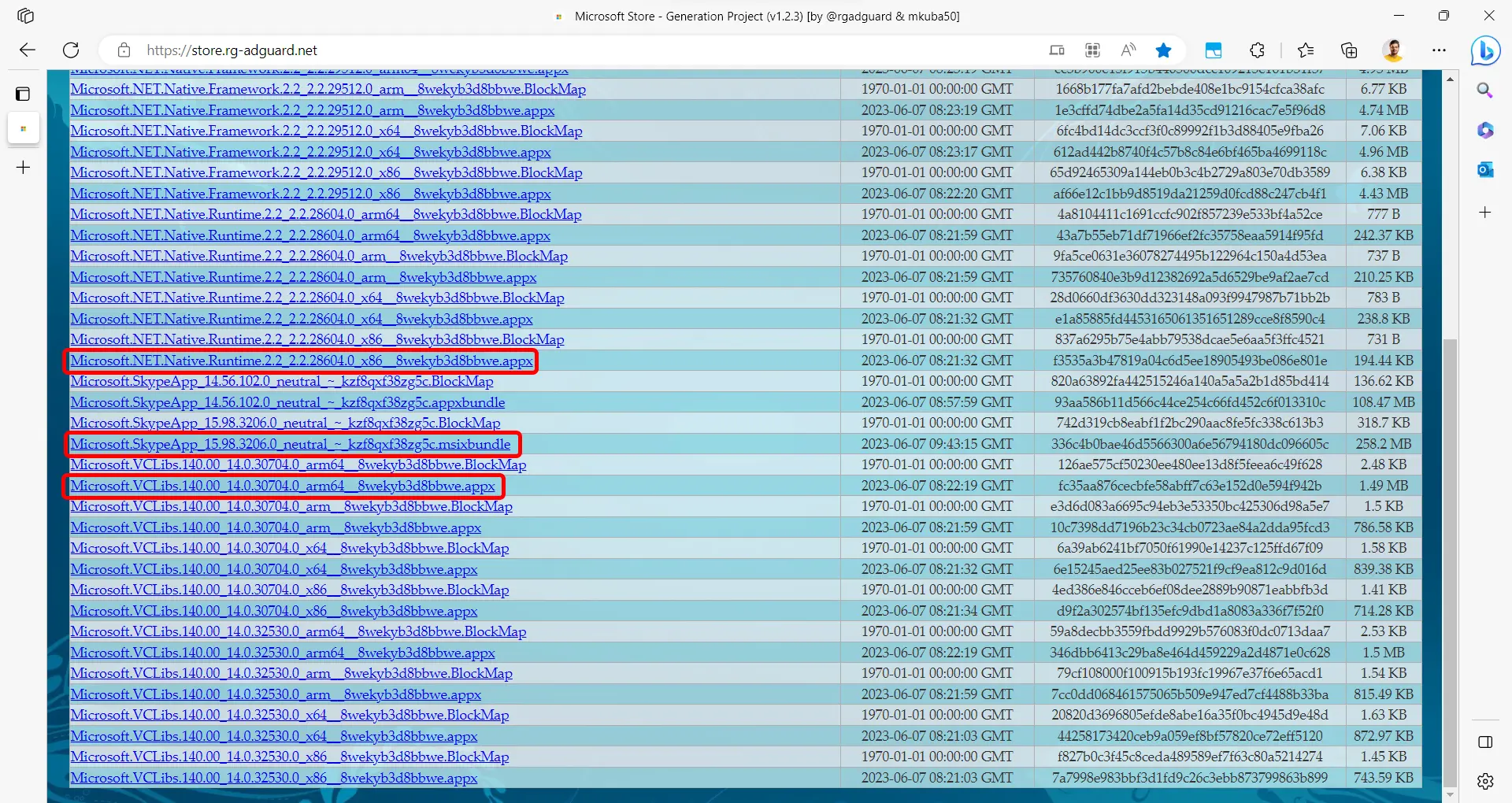This screenshot has width=1512, height=803.
Task: Click the Read aloud icon
Action: [x=1128, y=50]
